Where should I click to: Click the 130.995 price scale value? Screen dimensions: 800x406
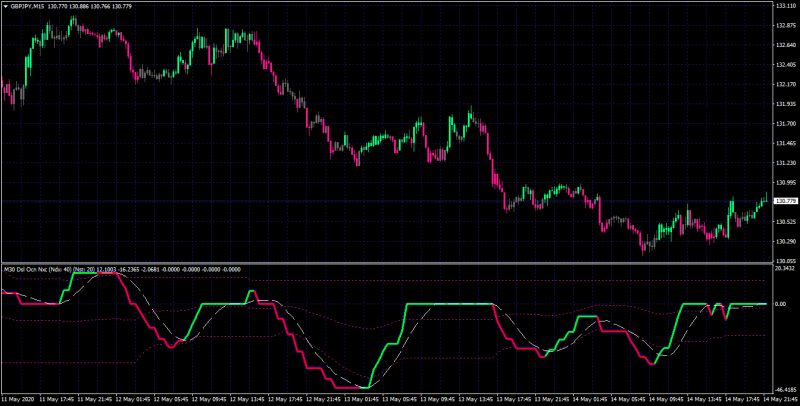click(786, 183)
